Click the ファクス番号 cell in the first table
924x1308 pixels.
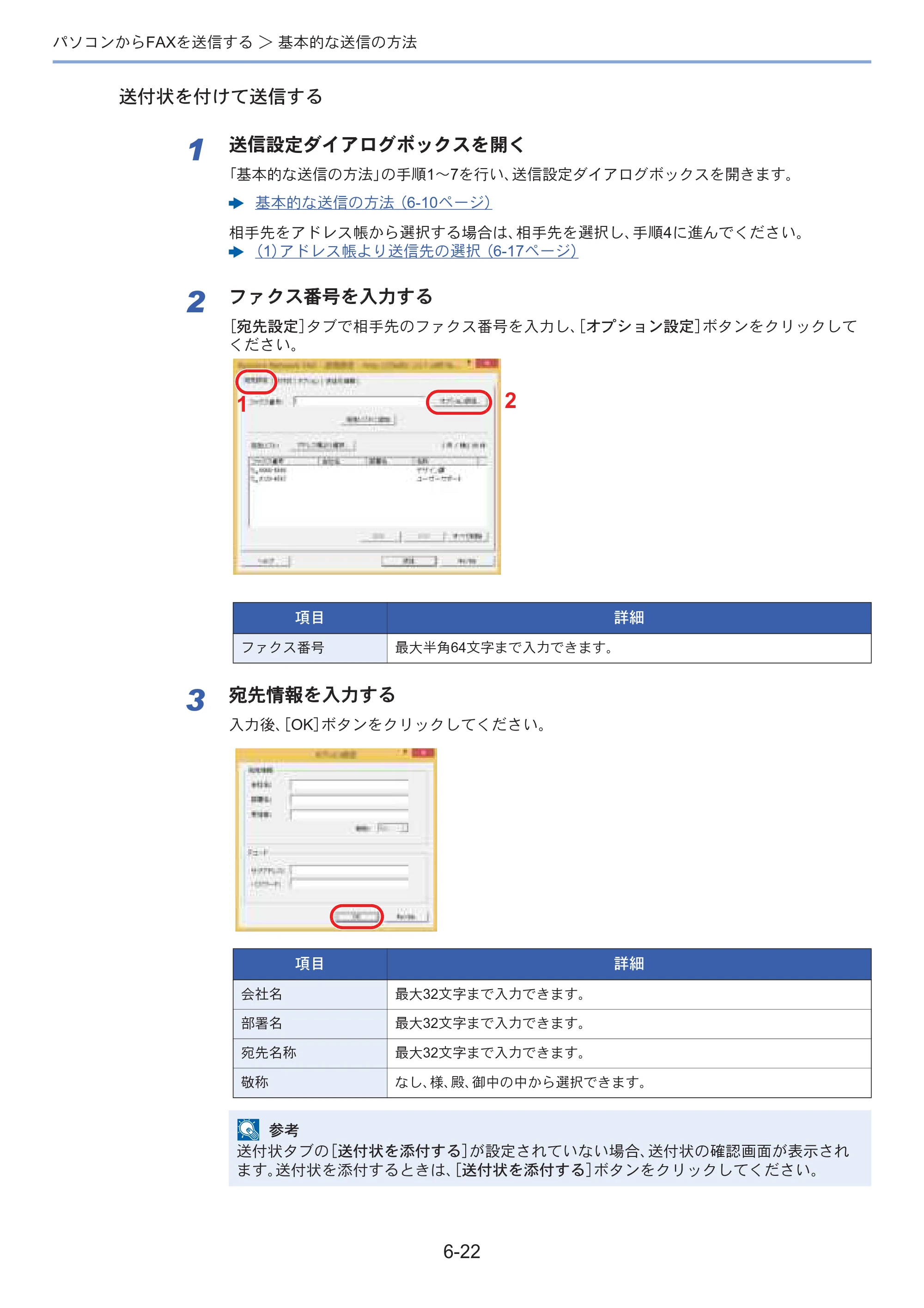pos(310,648)
